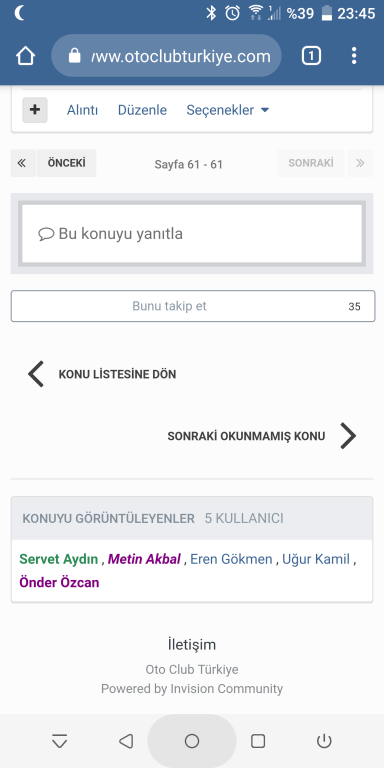The image size is (384, 768).
Task: Select the Düzenle edit option
Action: [142, 110]
